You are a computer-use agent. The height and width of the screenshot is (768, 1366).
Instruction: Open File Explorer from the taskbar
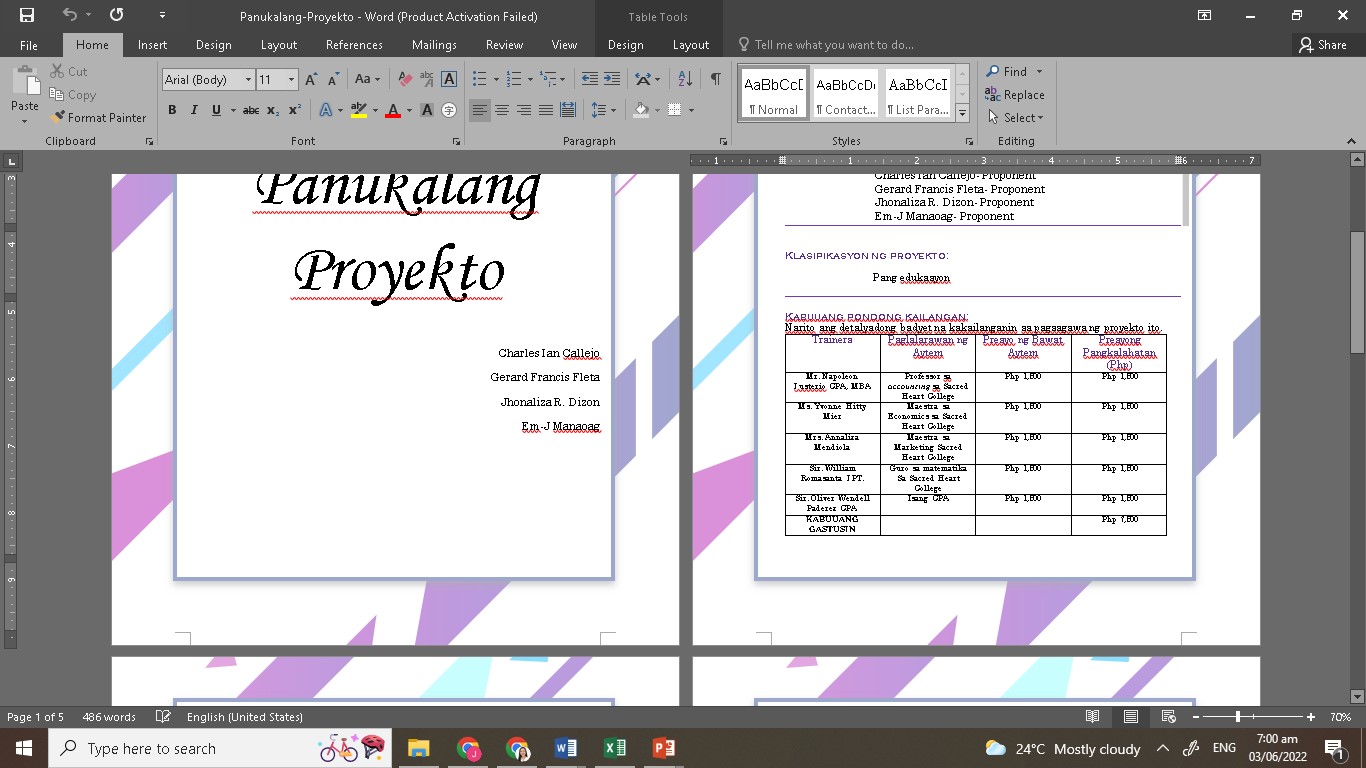click(418, 748)
